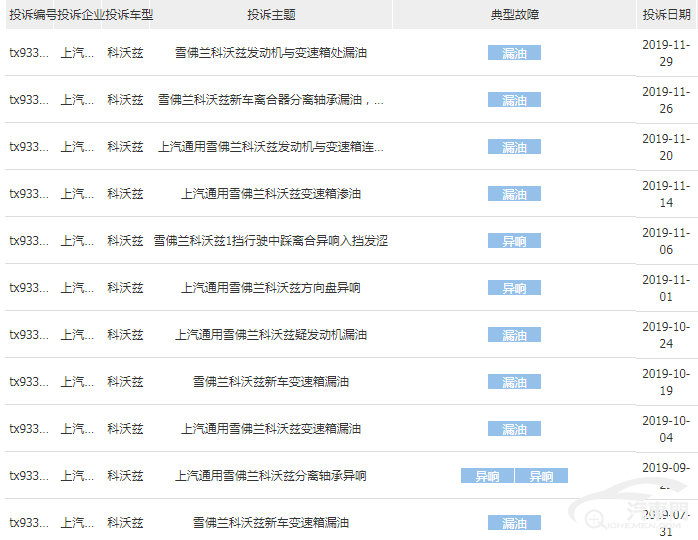Click 漏油 tag in the 2019-11-29 row
This screenshot has height=540, width=698.
click(514, 53)
